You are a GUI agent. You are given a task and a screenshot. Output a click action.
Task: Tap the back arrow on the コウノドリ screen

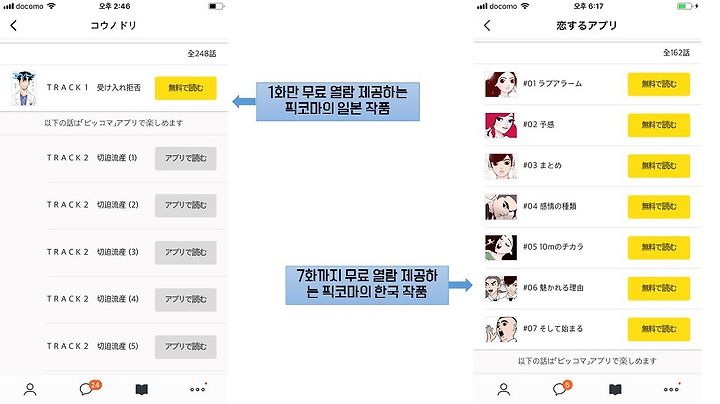coord(14,26)
